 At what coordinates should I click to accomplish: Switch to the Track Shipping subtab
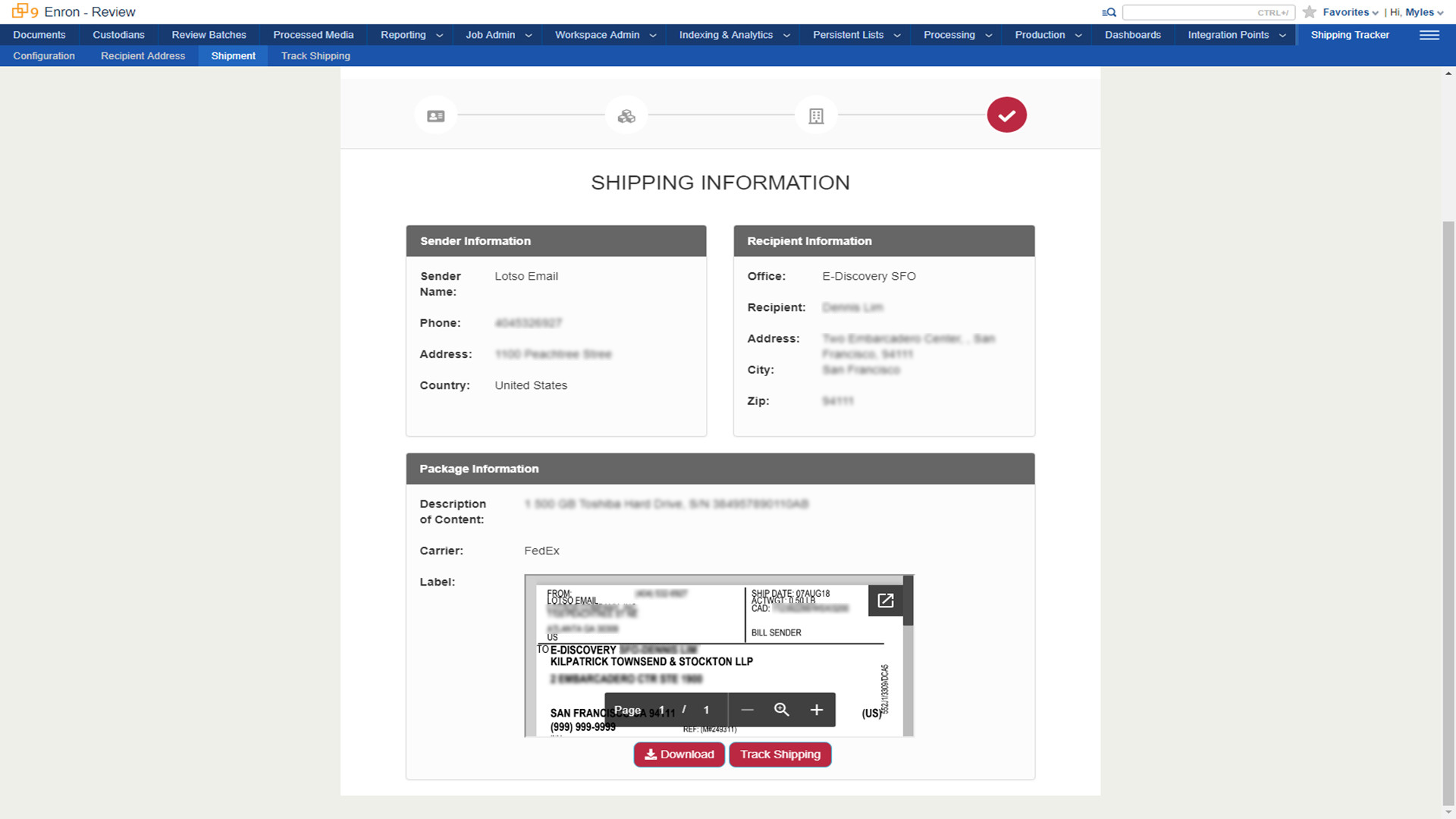coord(315,56)
